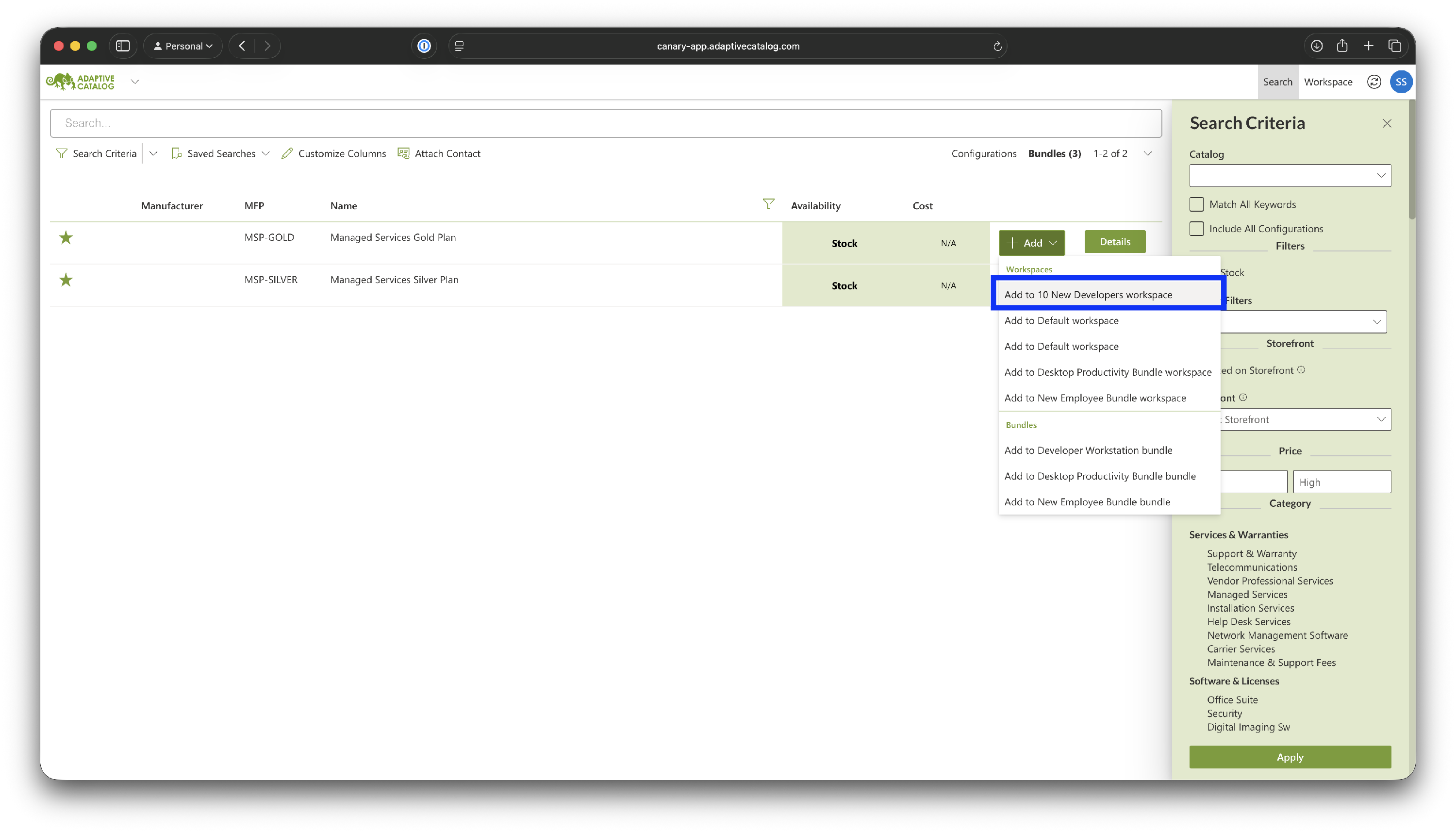Choose Add to Developer Workstation bundle

click(x=1088, y=450)
